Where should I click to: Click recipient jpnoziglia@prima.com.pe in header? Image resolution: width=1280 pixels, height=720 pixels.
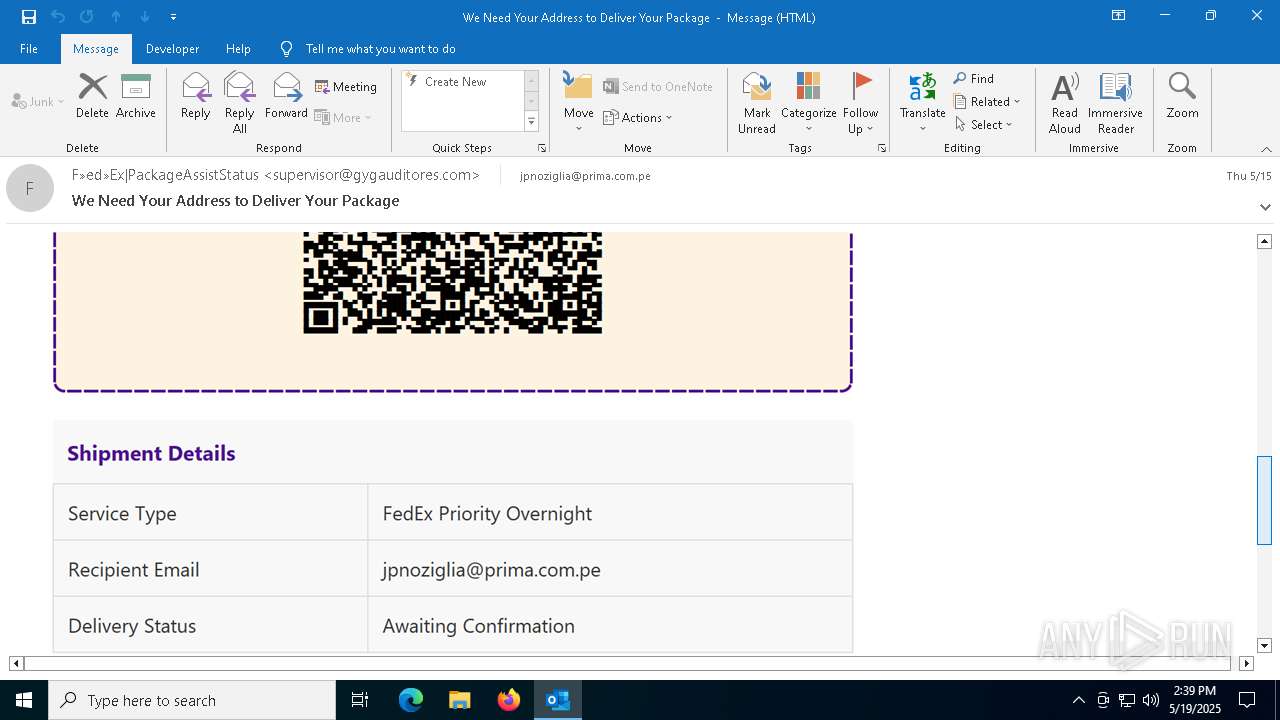585,176
